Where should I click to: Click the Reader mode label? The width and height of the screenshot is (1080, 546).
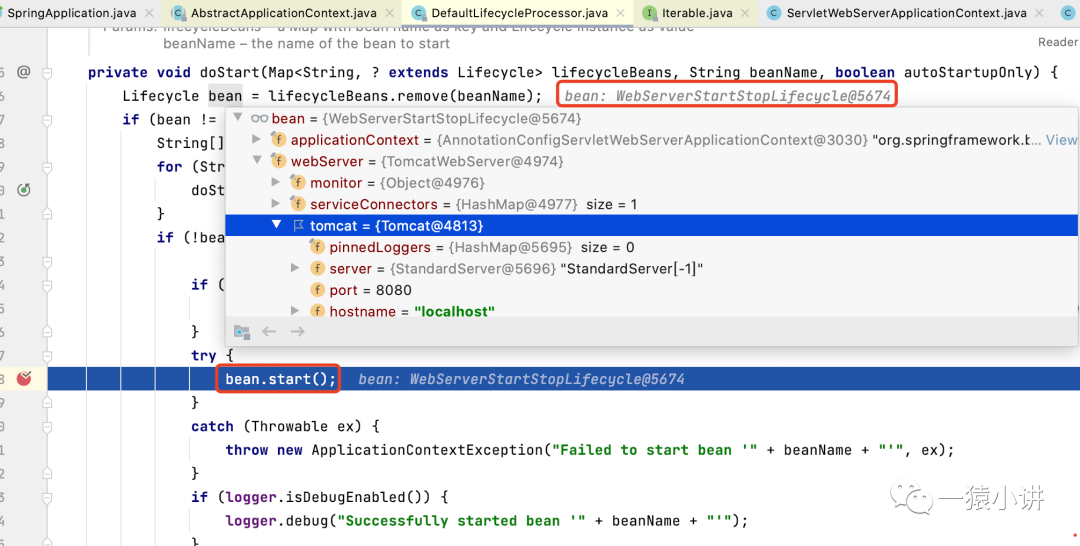[x=1059, y=42]
